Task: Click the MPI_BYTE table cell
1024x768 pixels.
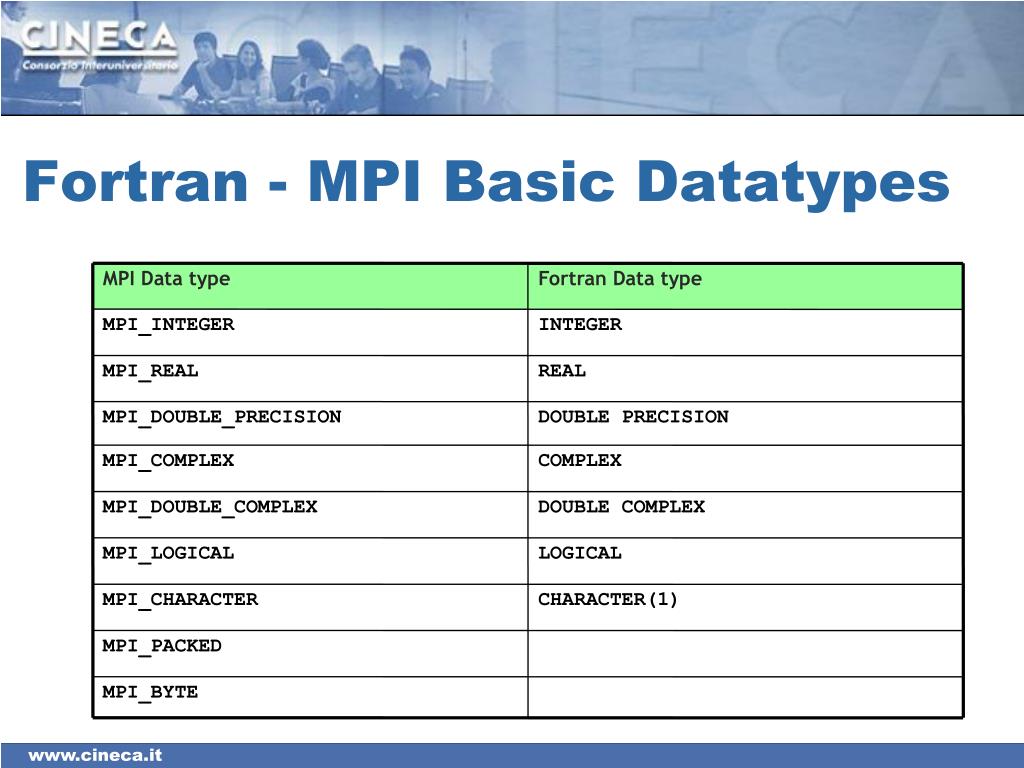Action: tap(310, 697)
